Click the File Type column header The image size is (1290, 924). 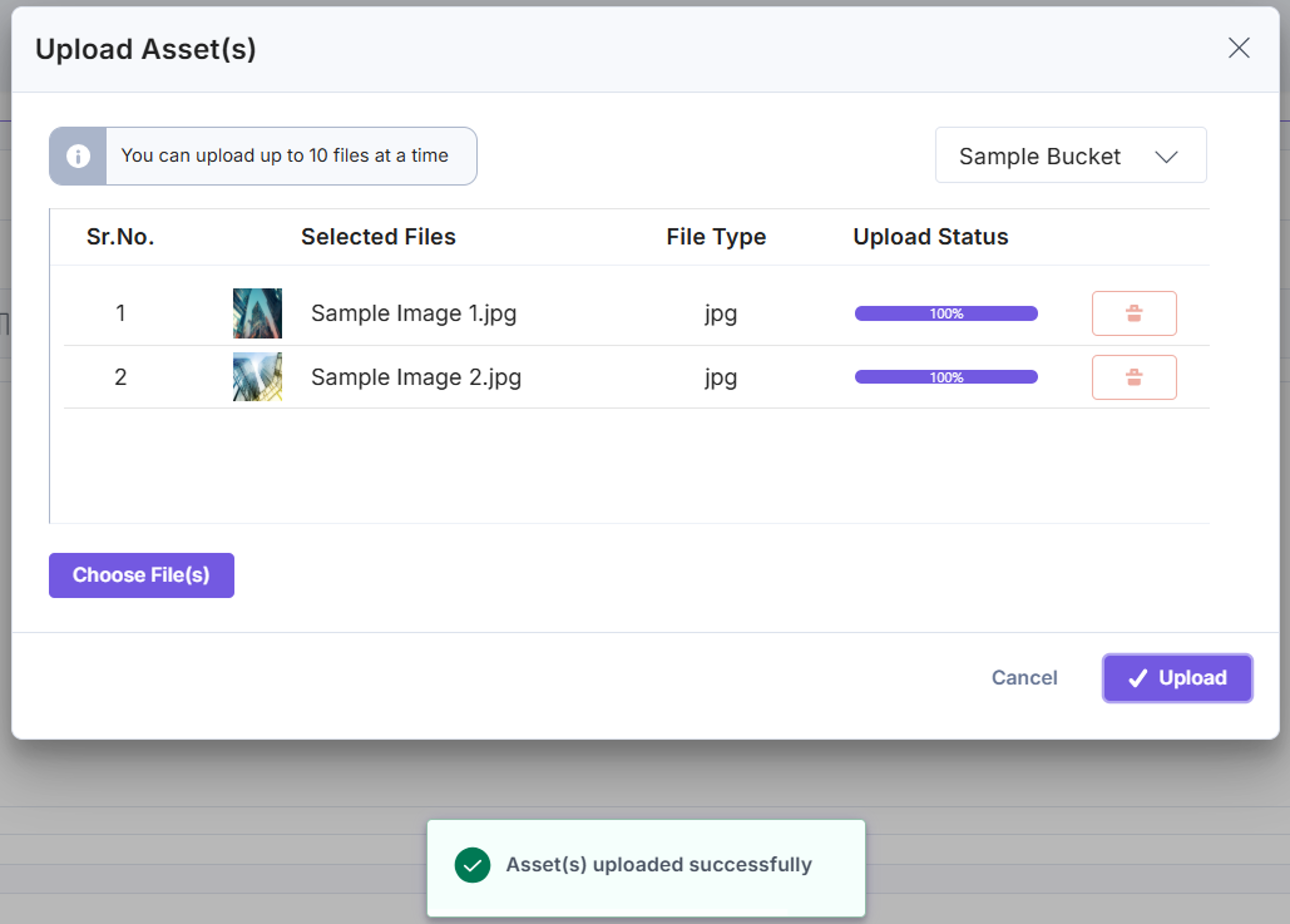(x=716, y=237)
